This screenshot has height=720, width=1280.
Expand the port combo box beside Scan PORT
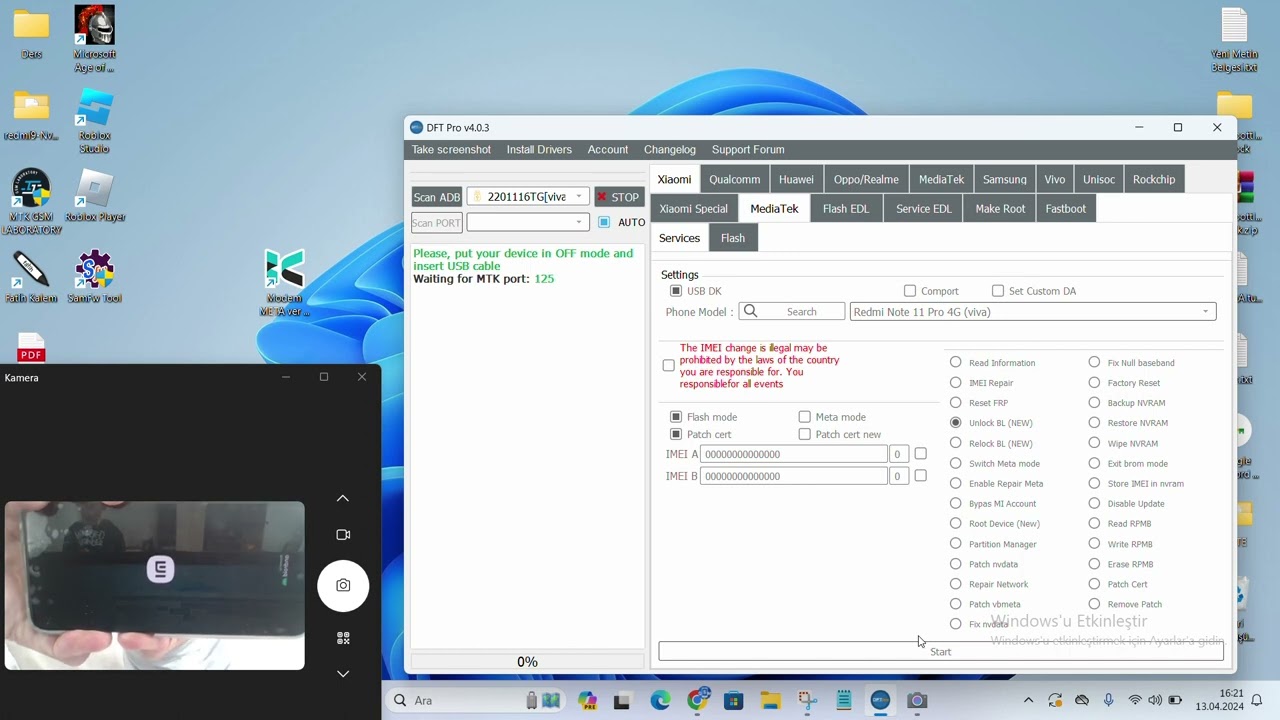pos(578,222)
